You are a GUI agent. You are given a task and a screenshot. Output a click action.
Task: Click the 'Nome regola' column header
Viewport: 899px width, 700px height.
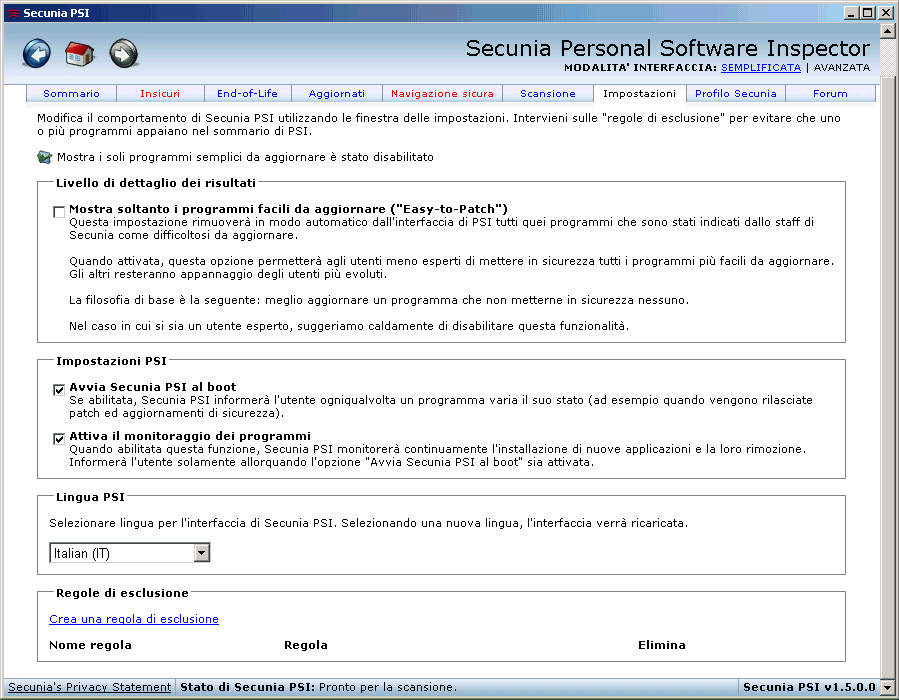click(90, 645)
